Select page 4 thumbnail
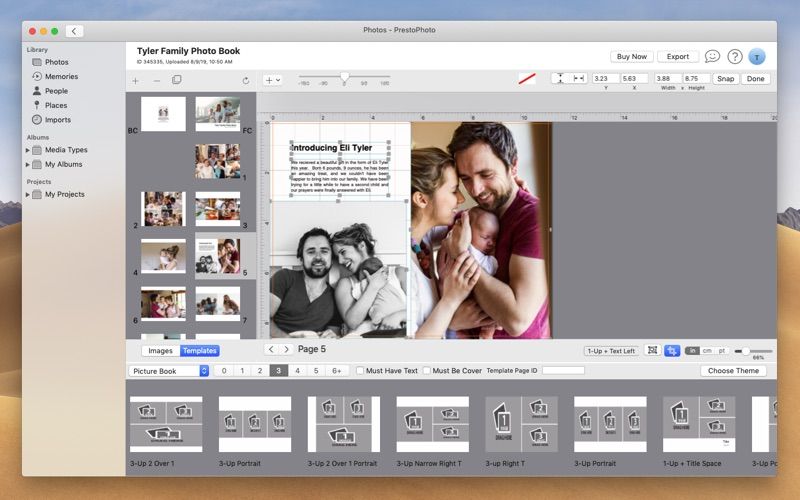 tap(163, 256)
